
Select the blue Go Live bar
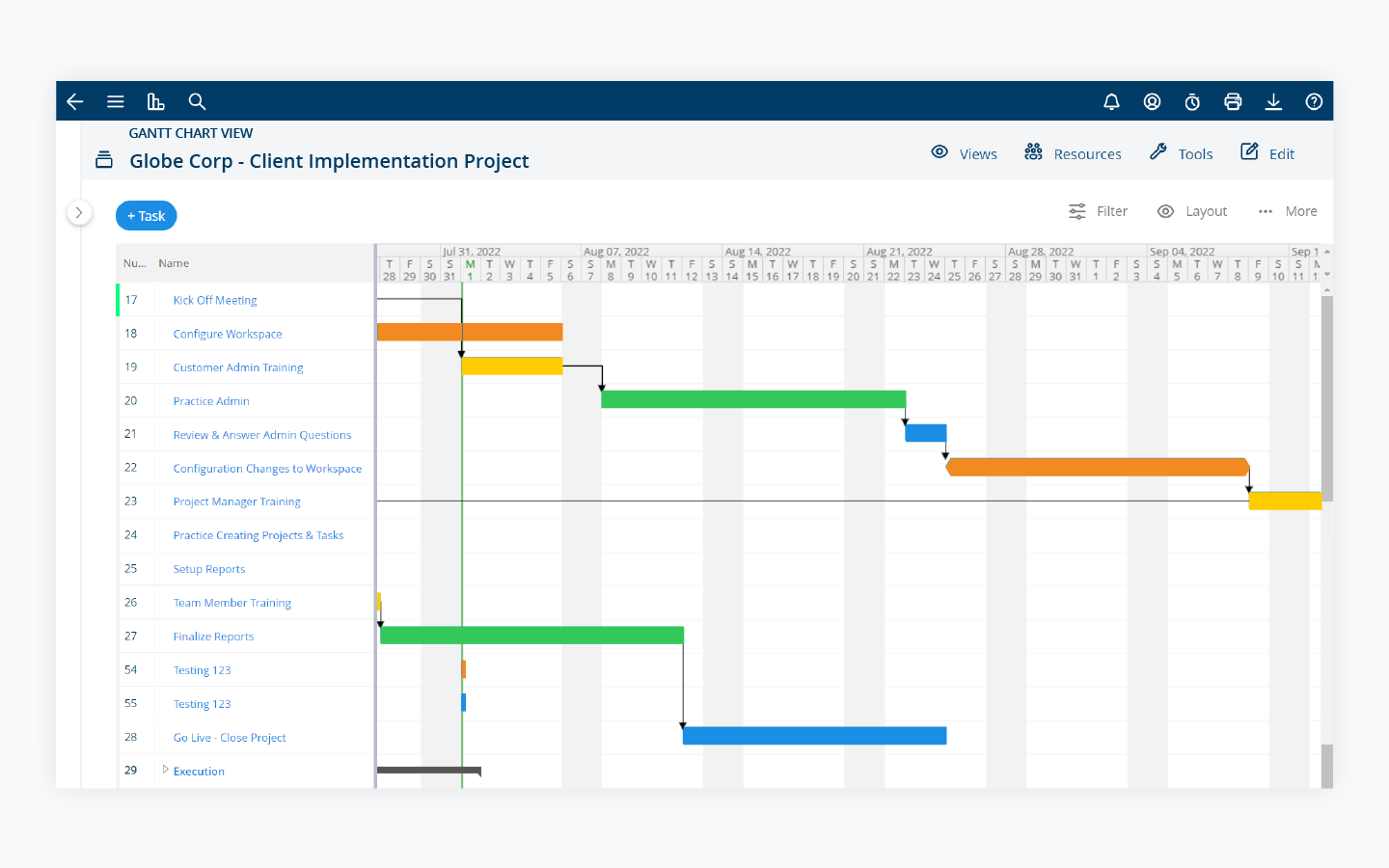(815, 736)
